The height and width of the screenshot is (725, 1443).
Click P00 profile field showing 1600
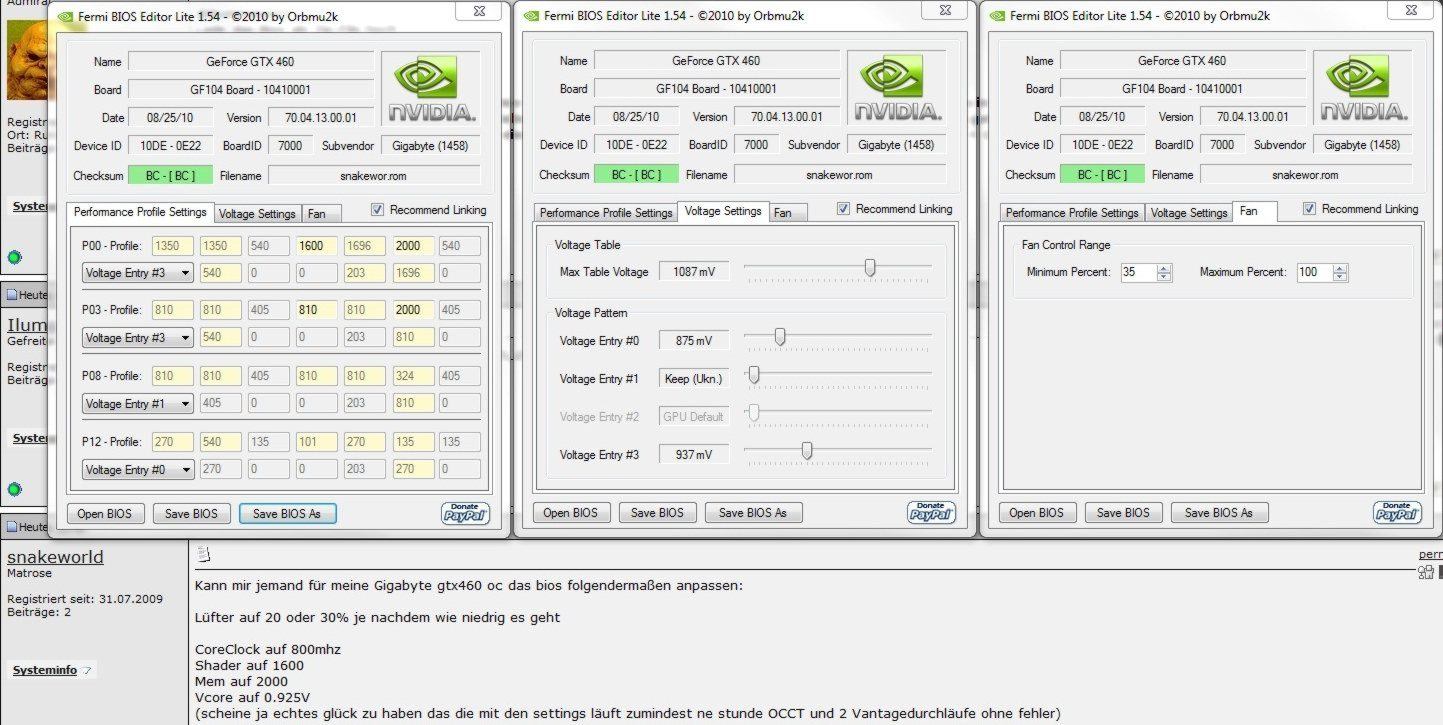tap(317, 246)
